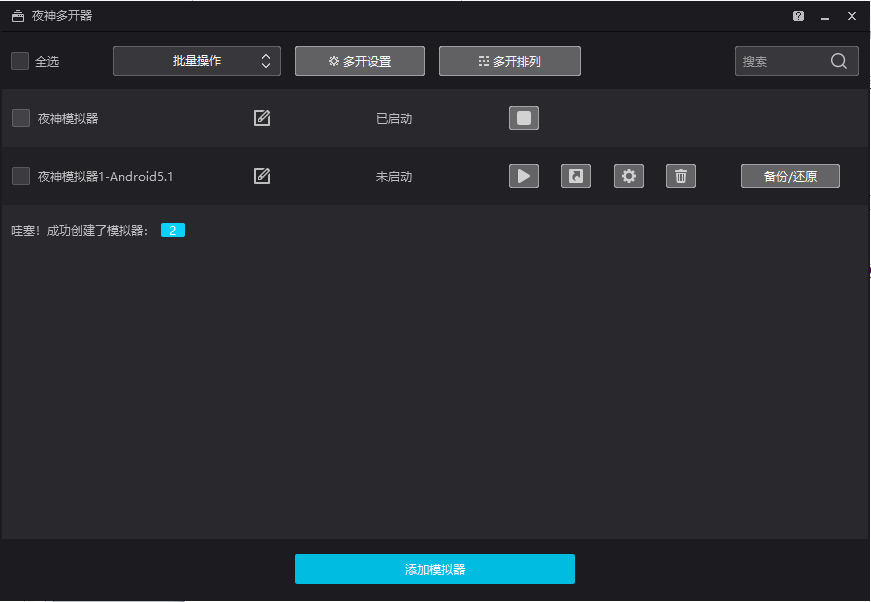Close the 夜神多开器 window

(x=852, y=16)
